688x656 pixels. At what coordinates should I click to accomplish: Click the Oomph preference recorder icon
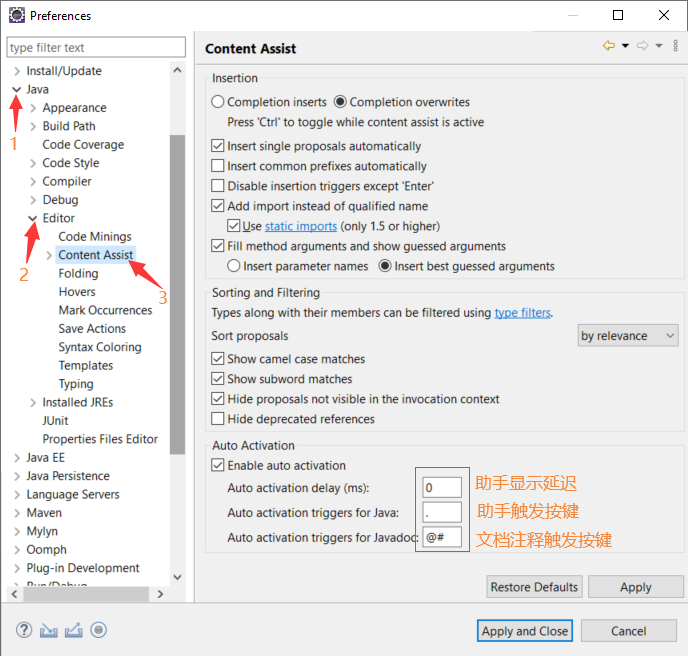pyautogui.click(x=98, y=630)
